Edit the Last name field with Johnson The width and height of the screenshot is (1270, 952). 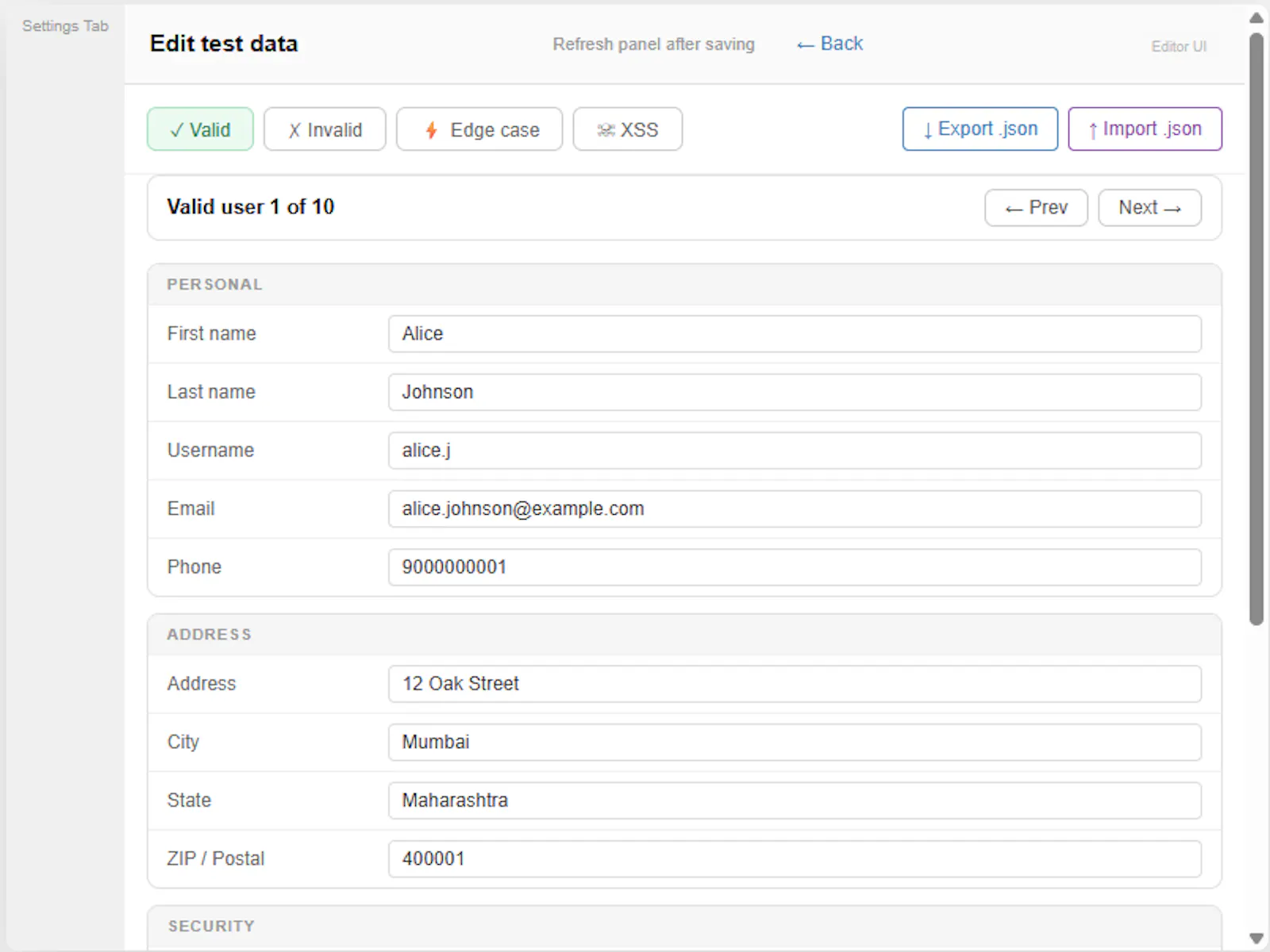(795, 392)
